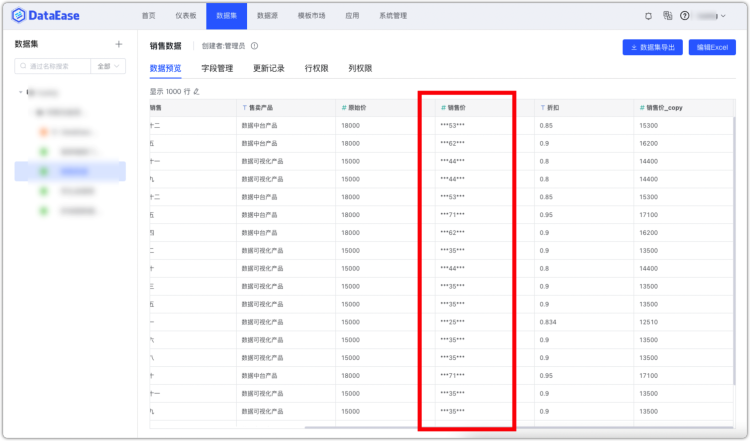Select 数据集 in top navigation
The image size is (750, 441).
tap(226, 16)
